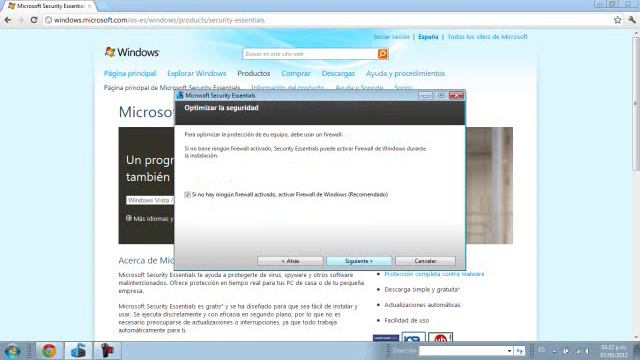
Task: Open the Security Essentials installer taskbar icon
Action: coord(78,351)
